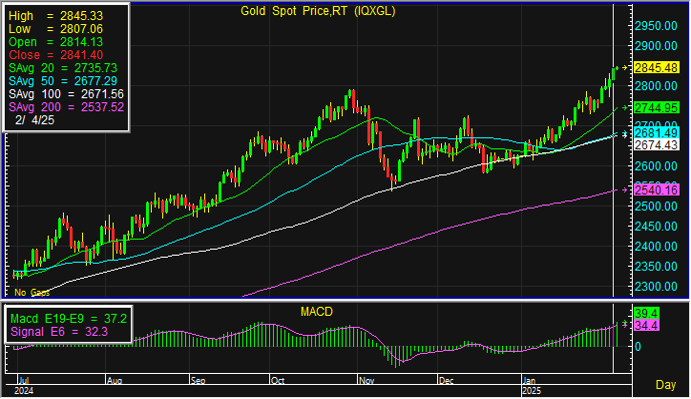
Task: Click the 2950.00 price axis label
Action: click(x=656, y=26)
